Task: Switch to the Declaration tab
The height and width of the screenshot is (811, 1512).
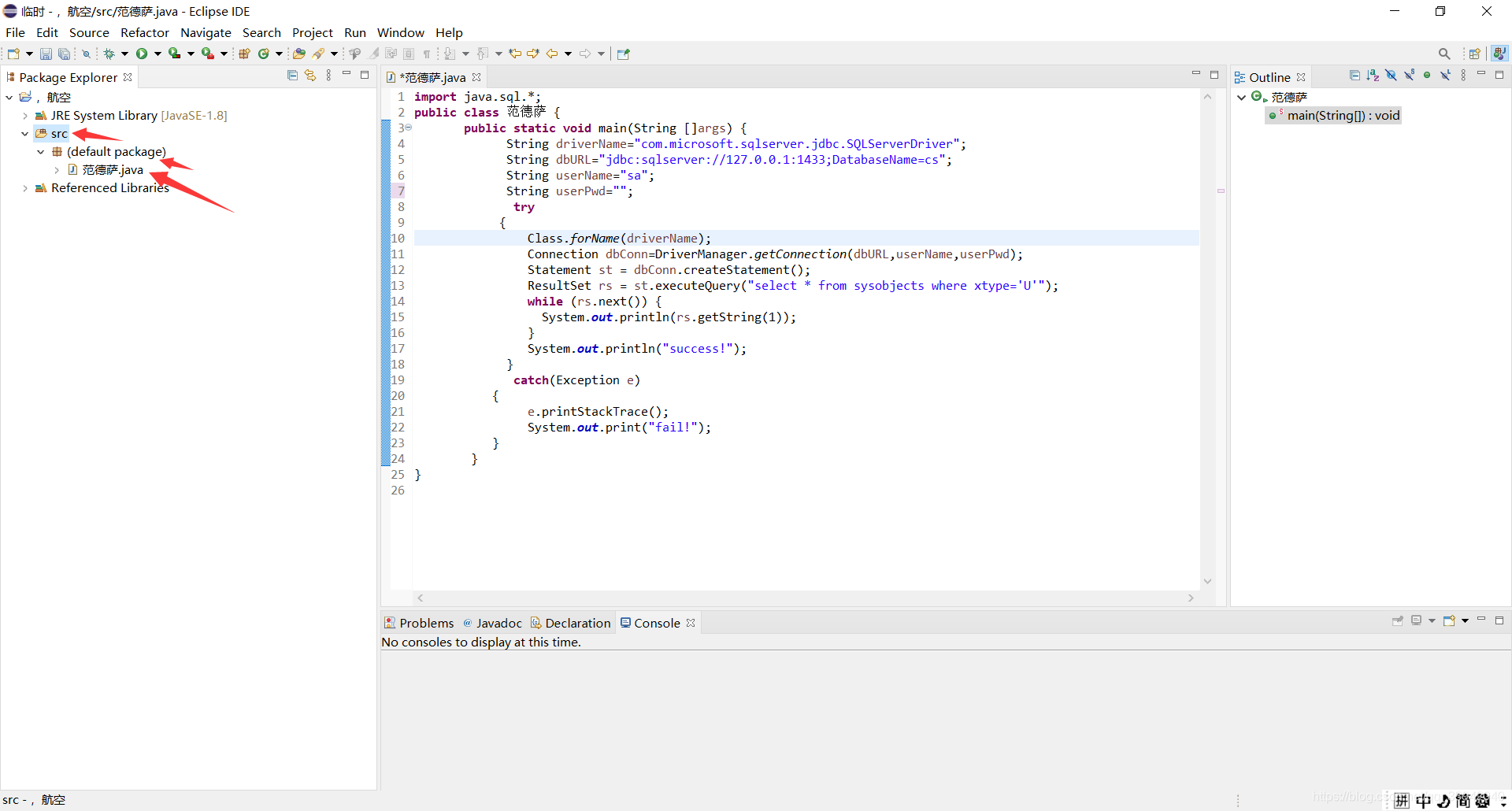Action: (x=571, y=623)
